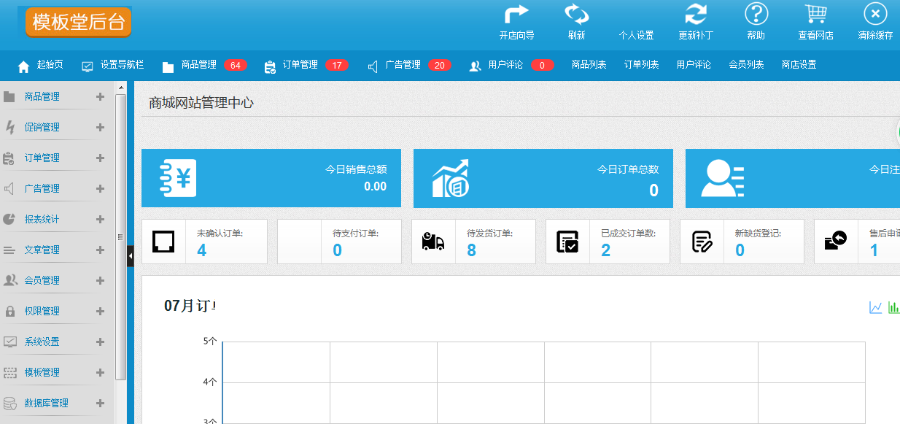Expand the 订单管理 sidebar plus sign
This screenshot has height=424, width=900.
point(99,158)
